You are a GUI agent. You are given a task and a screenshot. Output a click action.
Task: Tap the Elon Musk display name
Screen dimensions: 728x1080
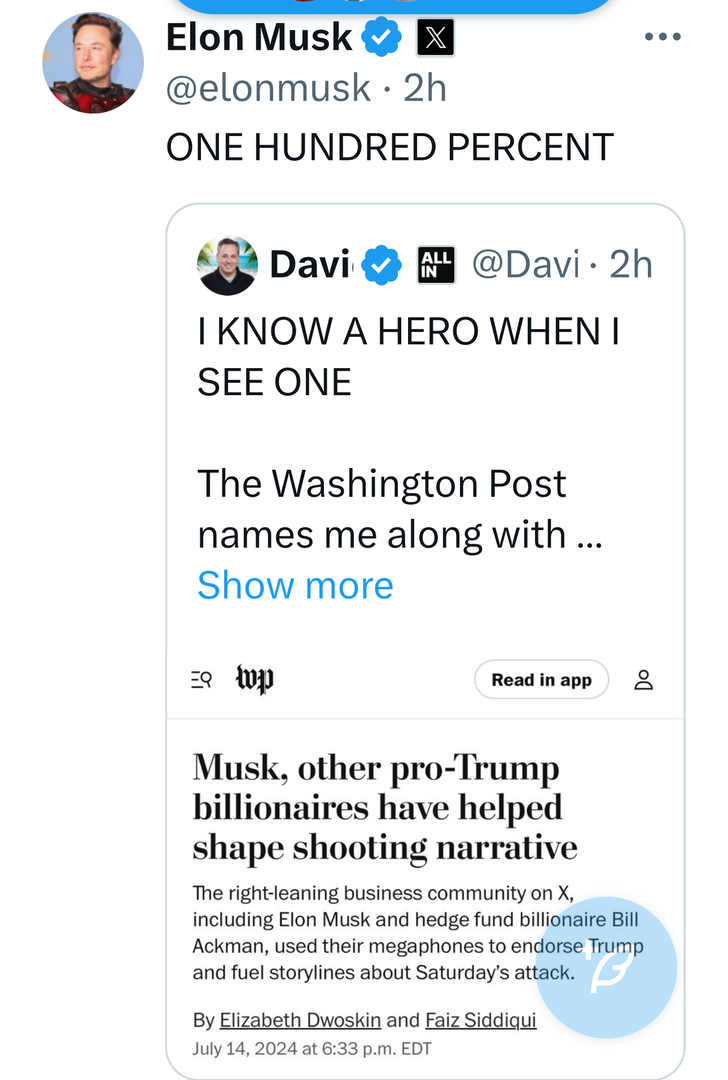[258, 38]
